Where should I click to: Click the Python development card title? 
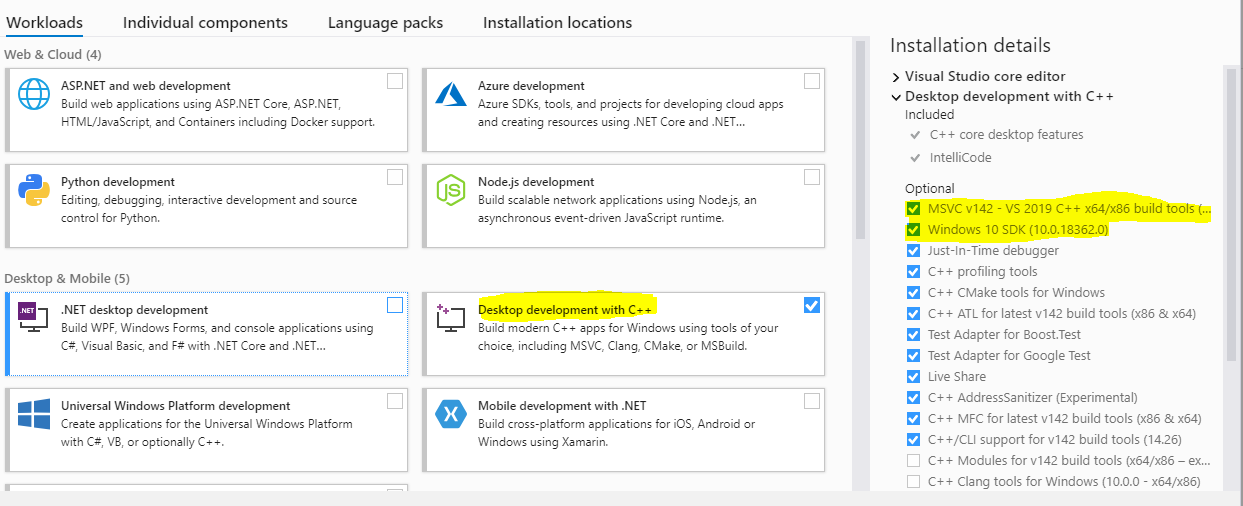[118, 182]
